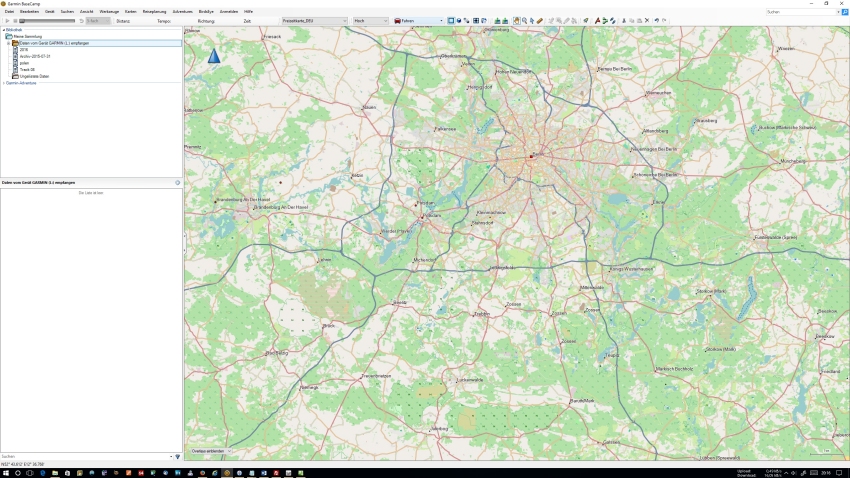850x478 pixels.
Task: Select the measure ruler tool
Action: click(540, 21)
